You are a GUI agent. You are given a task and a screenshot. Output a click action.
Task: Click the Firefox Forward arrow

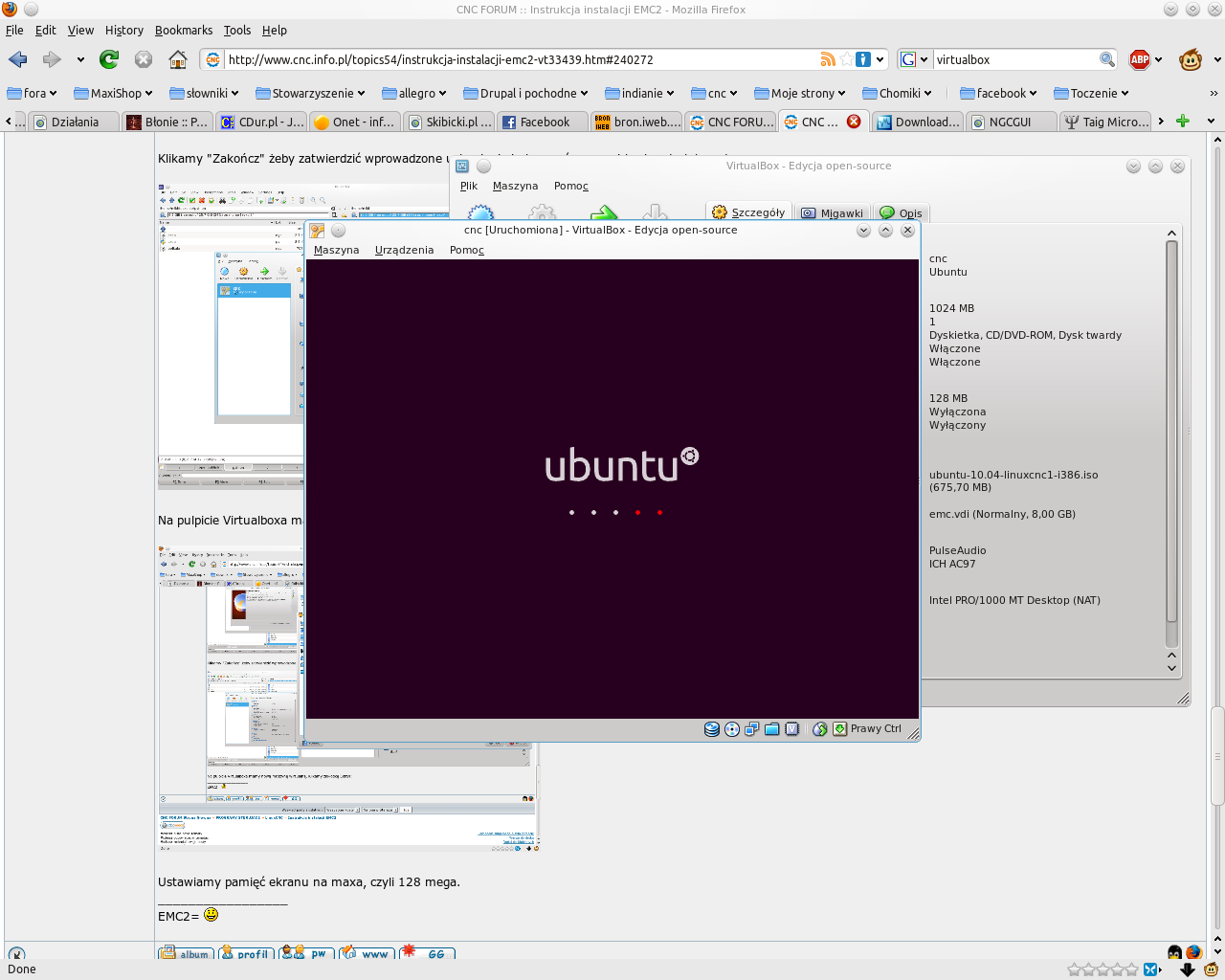pyautogui.click(x=52, y=59)
